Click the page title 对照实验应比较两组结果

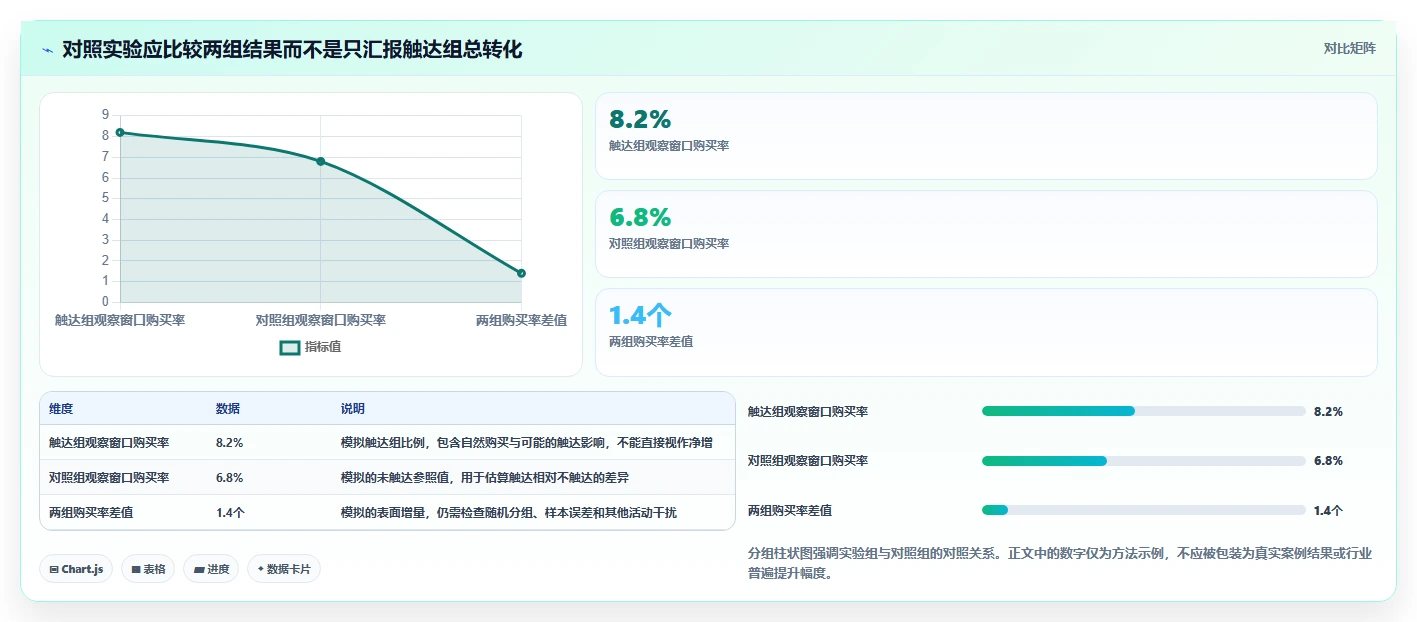tap(292, 49)
